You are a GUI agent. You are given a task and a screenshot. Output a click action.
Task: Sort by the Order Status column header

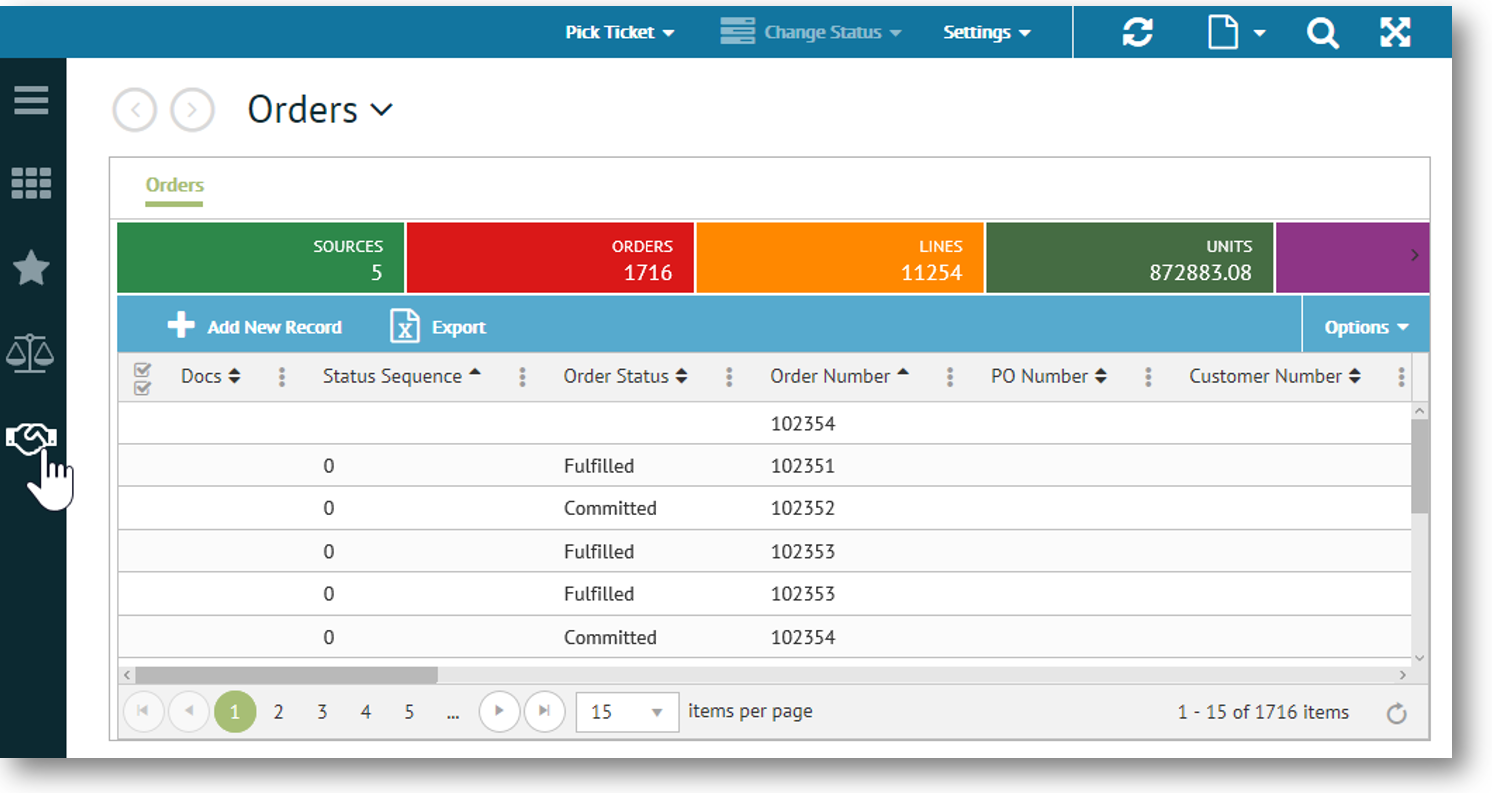click(616, 376)
